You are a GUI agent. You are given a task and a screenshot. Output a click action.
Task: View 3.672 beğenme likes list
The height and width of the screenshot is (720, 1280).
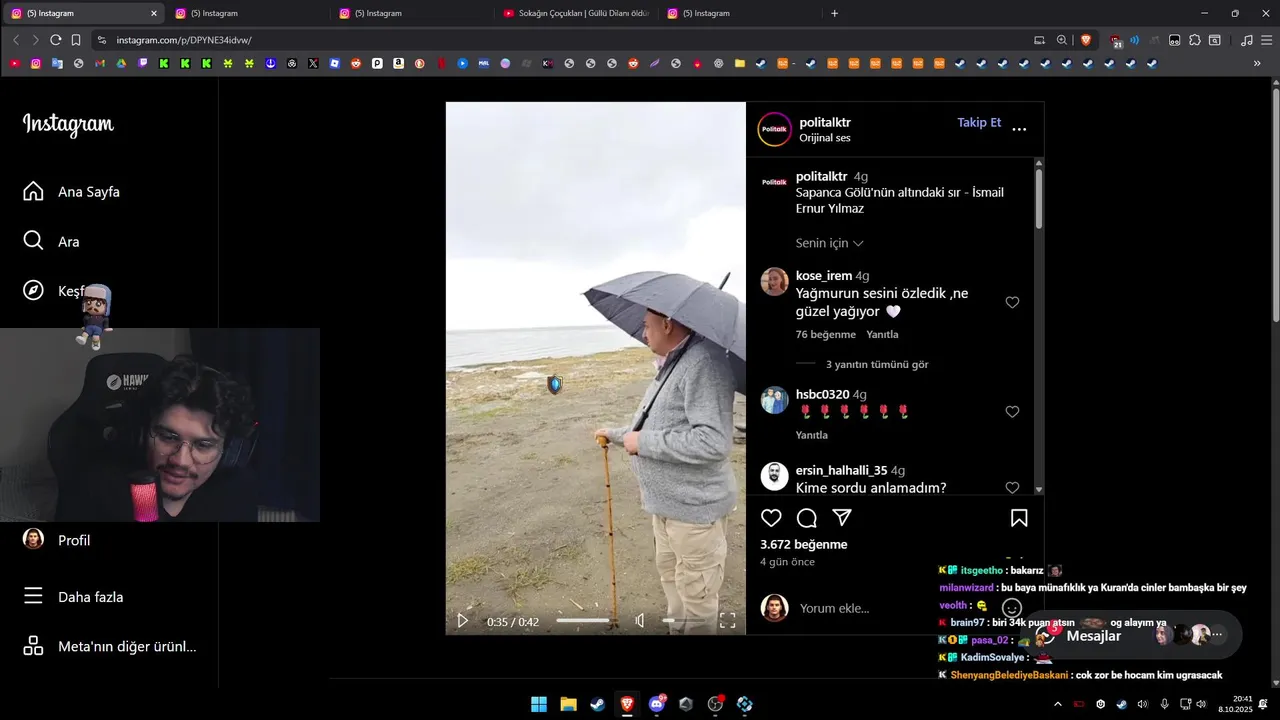[804, 545]
